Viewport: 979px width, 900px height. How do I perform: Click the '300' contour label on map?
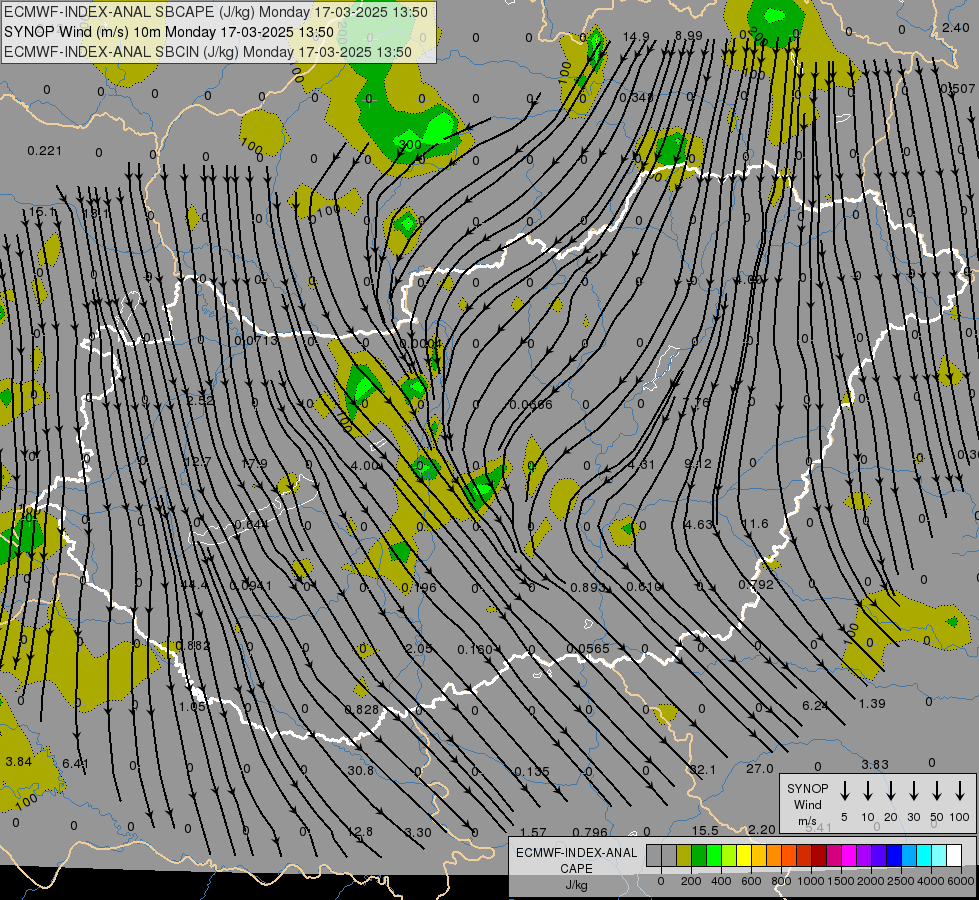coord(410,145)
